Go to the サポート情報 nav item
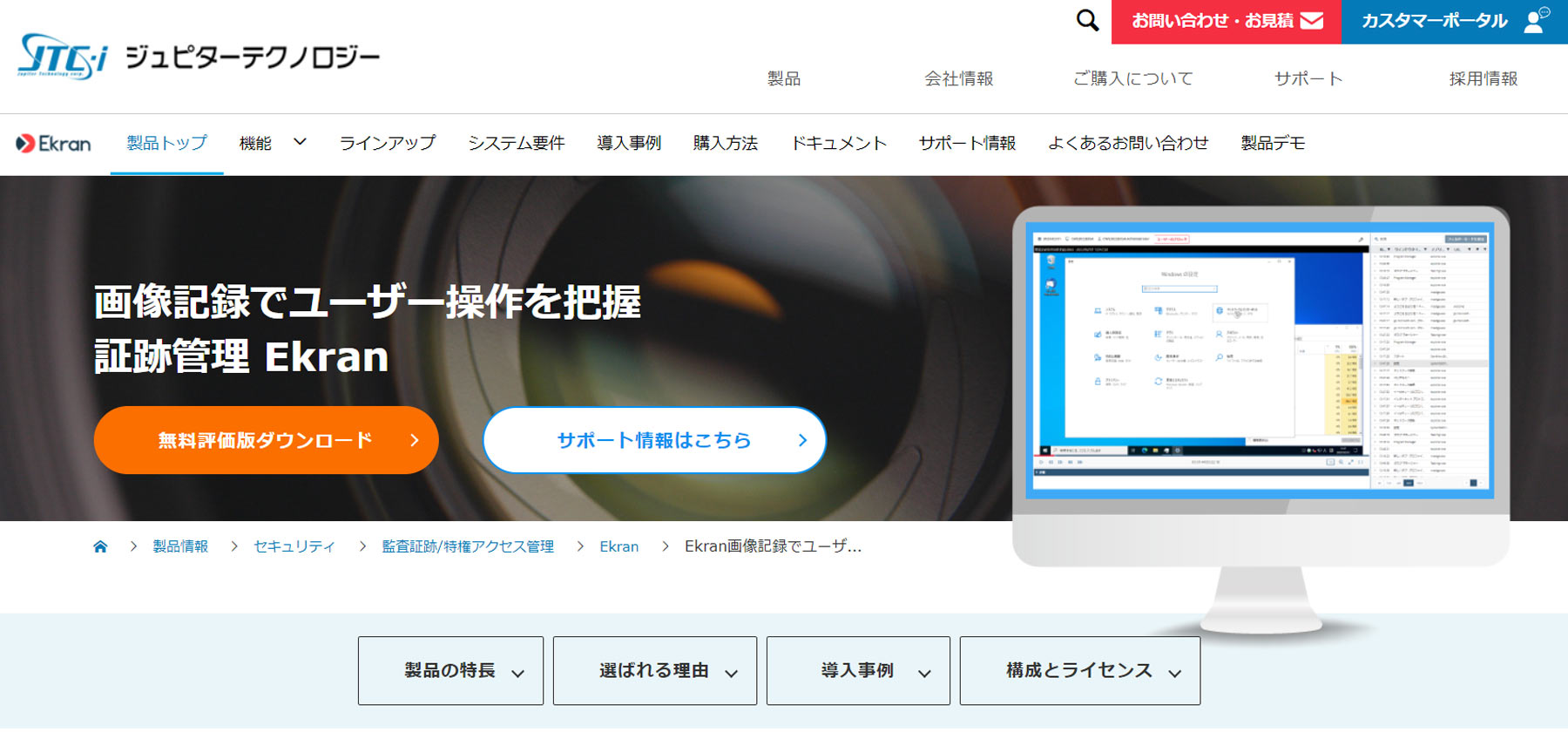The image size is (1568, 732). click(967, 143)
